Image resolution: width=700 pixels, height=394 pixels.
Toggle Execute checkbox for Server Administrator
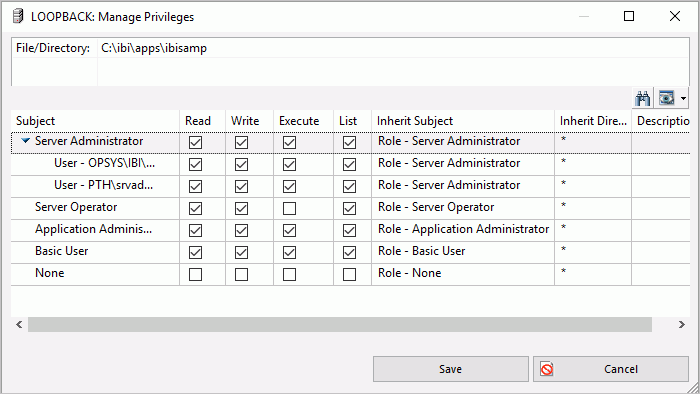point(289,142)
